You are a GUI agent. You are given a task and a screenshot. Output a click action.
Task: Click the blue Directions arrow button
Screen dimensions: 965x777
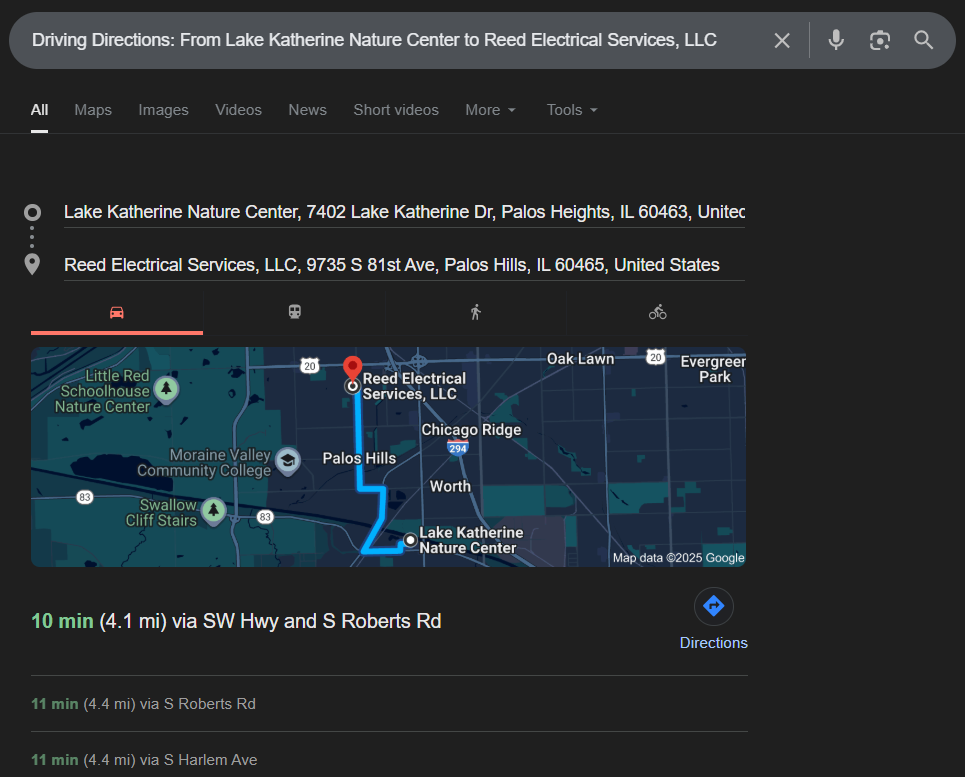(x=713, y=606)
